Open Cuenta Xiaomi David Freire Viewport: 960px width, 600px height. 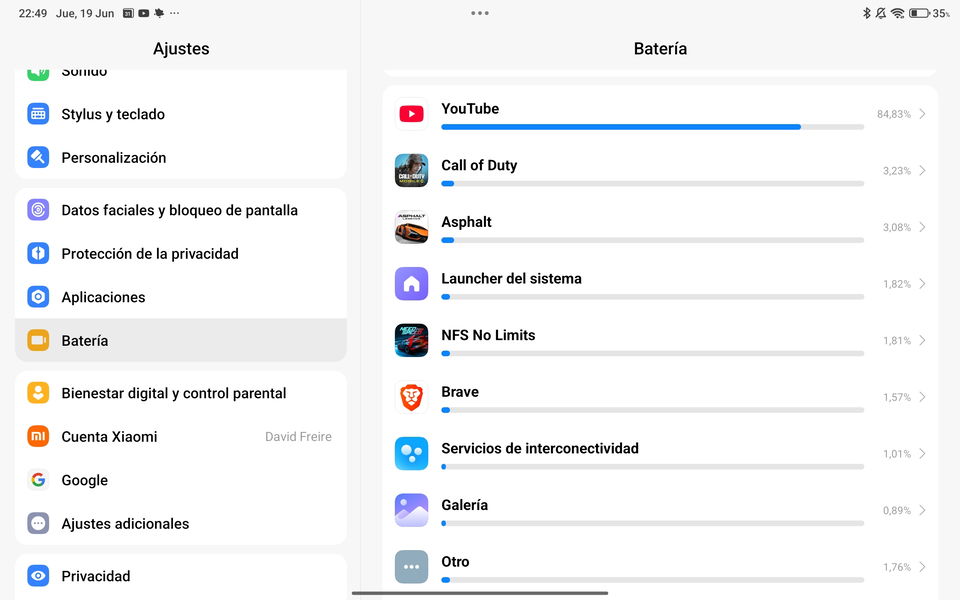click(181, 437)
